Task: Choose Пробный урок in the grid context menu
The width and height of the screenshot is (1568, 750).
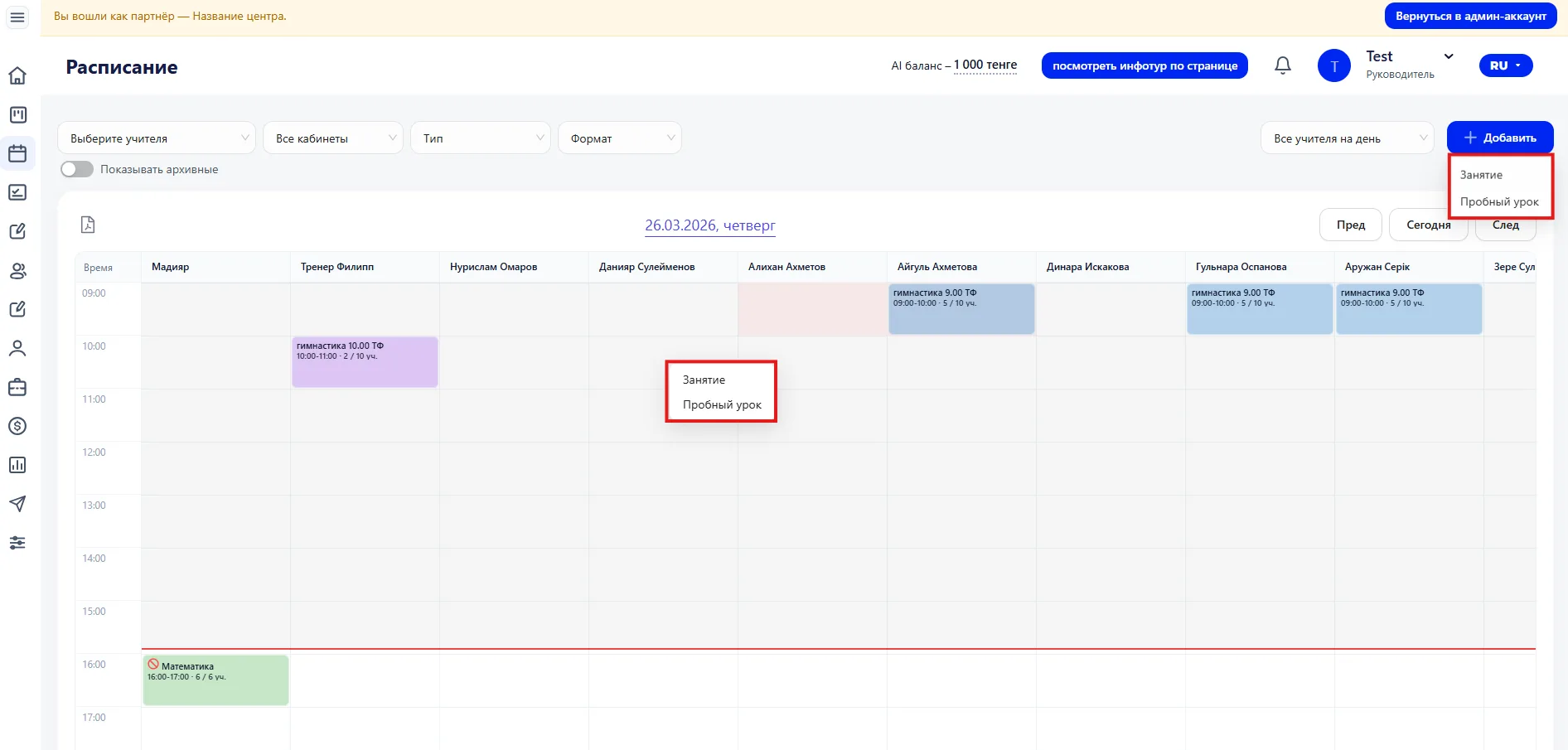Action: pos(722,404)
